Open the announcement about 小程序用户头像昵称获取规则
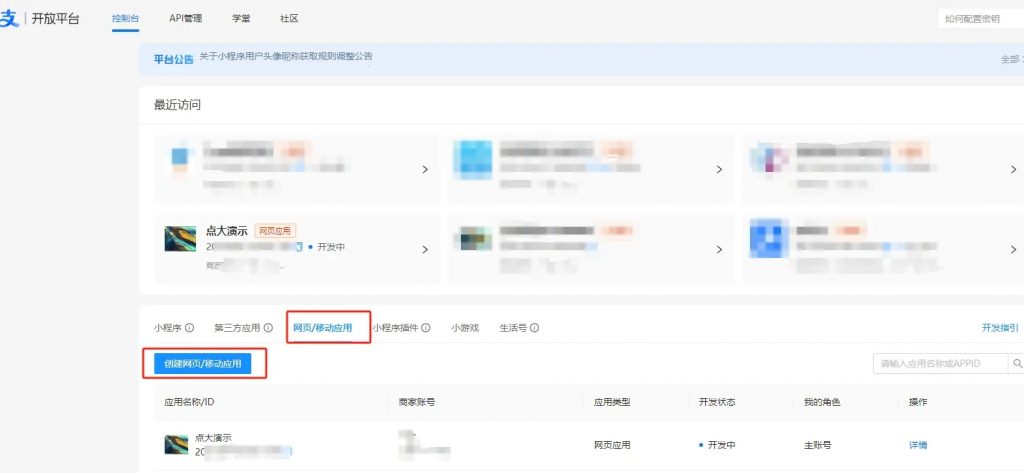 click(x=286, y=57)
